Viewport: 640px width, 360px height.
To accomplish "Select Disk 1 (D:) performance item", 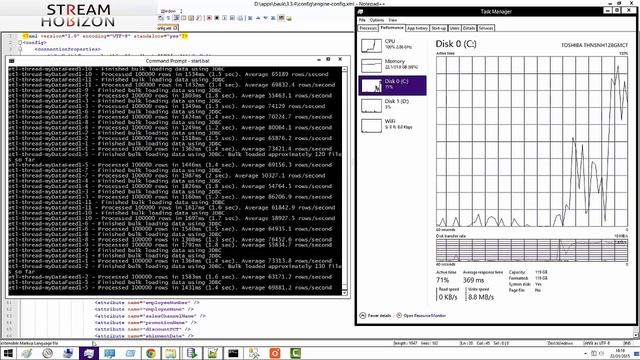I will pyautogui.click(x=392, y=105).
